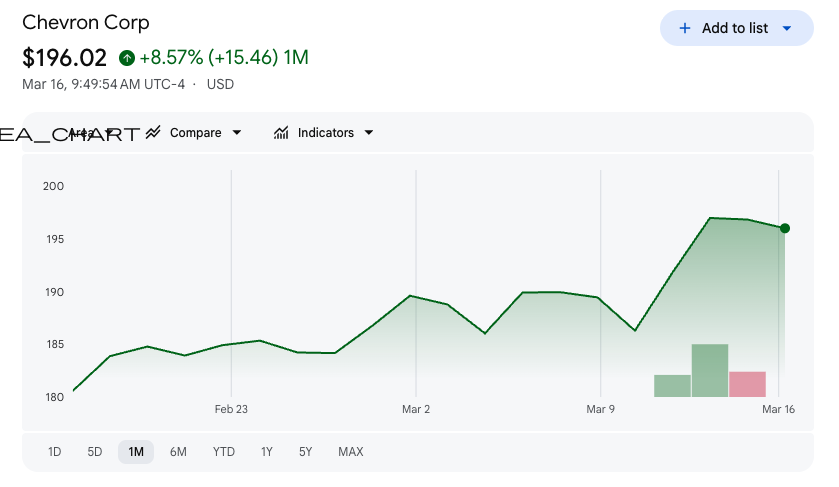
Task: Expand the Compare dropdown arrow
Action: [237, 133]
